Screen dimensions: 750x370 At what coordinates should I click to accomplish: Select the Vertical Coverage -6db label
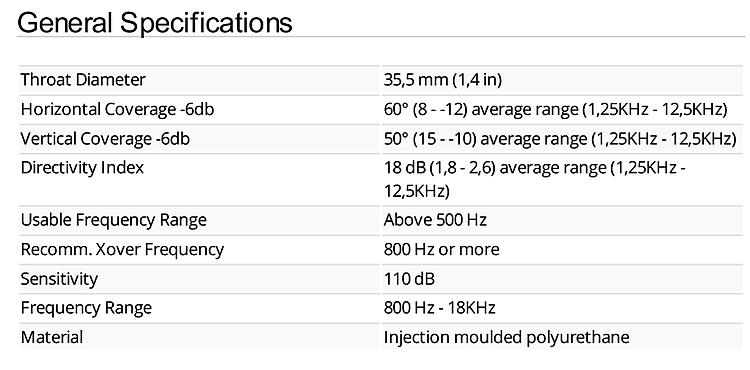(x=105, y=139)
